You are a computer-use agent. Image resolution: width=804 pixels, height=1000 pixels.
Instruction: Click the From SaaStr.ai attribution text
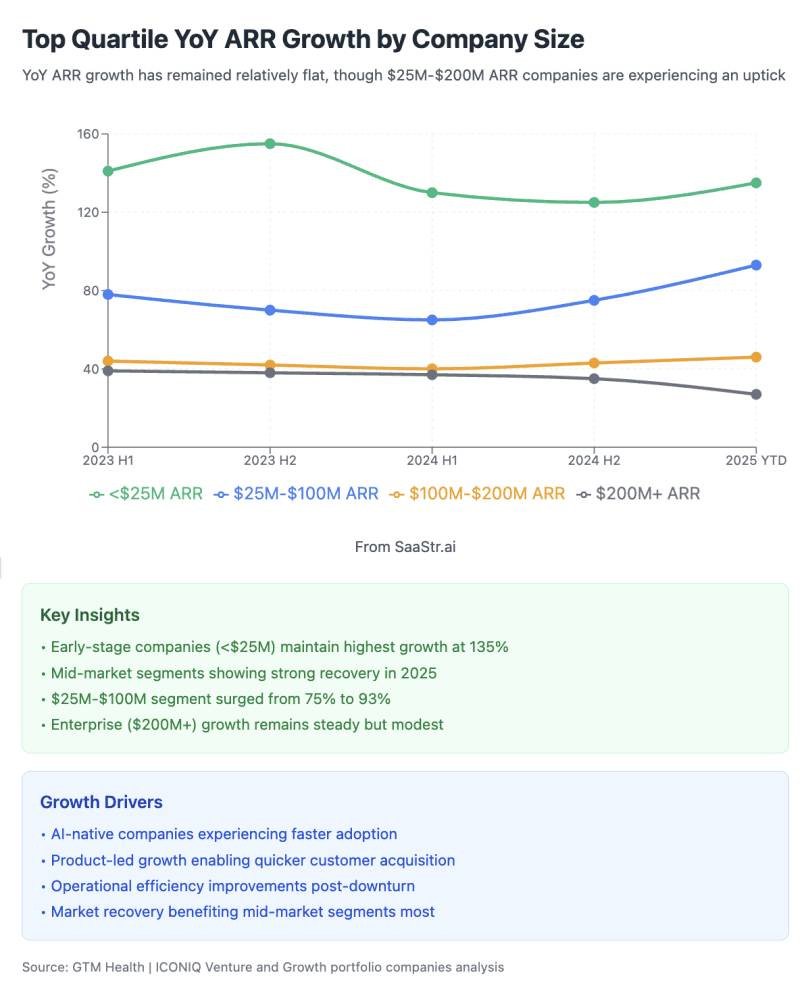tap(402, 547)
